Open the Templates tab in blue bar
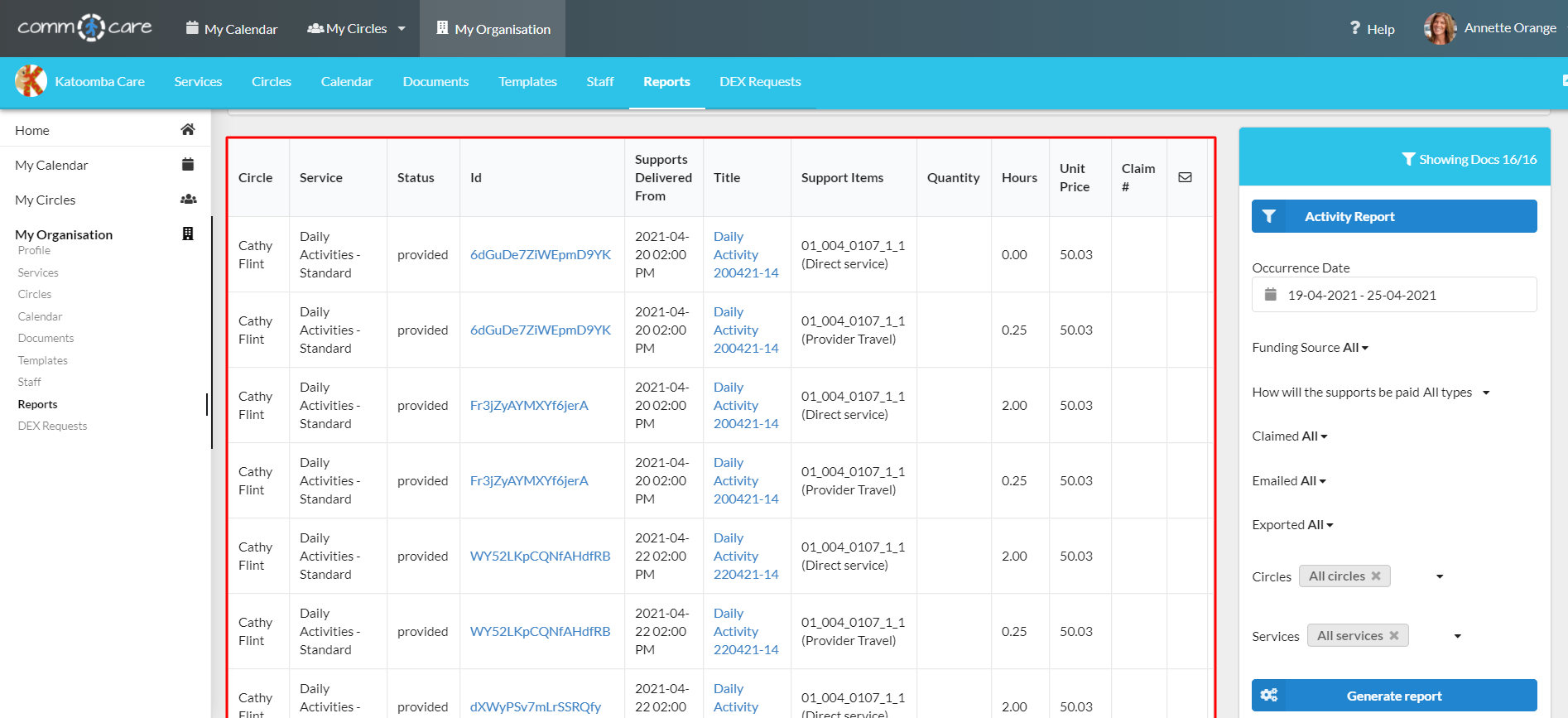Screen dimensions: 1568x718 pyautogui.click(x=527, y=82)
